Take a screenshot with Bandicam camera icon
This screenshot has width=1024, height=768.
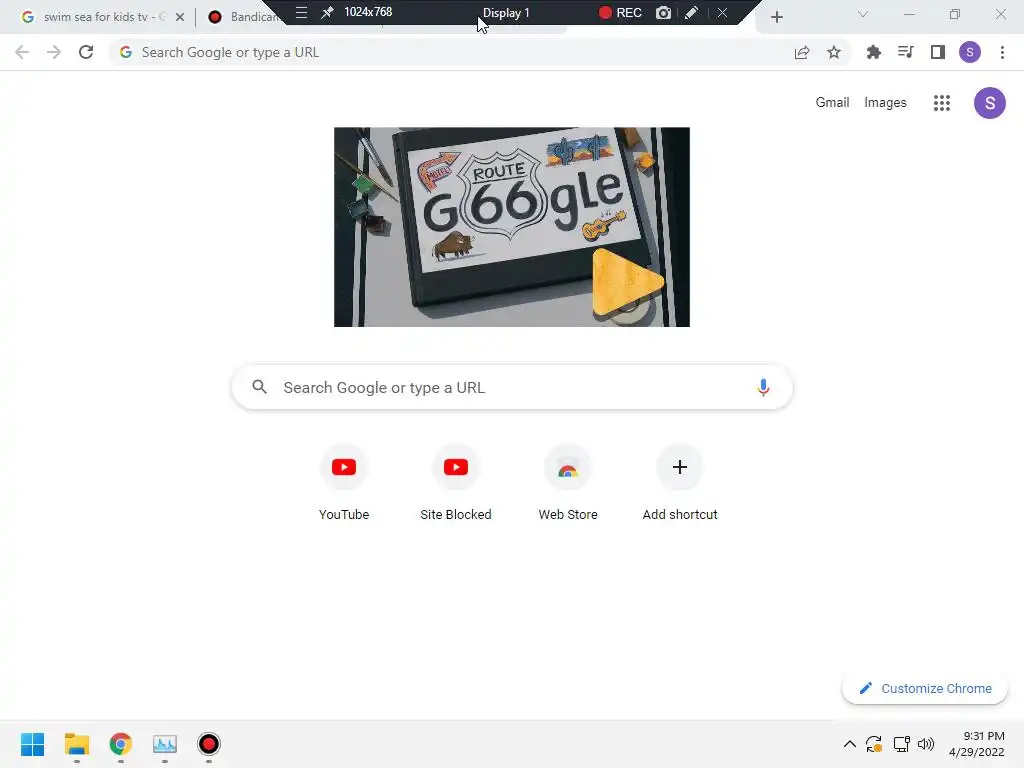(664, 12)
